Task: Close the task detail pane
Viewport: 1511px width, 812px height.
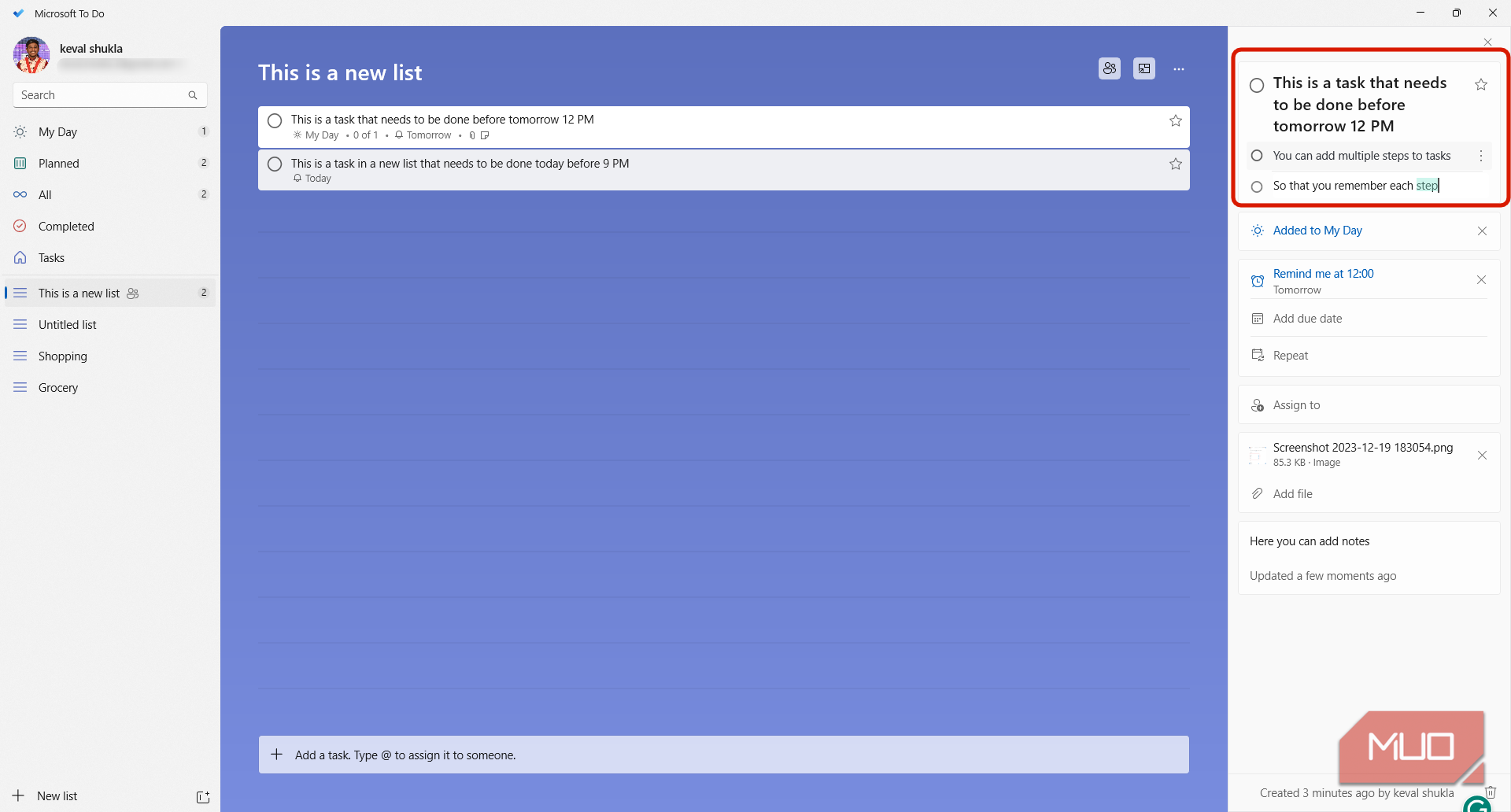Action: (1487, 42)
